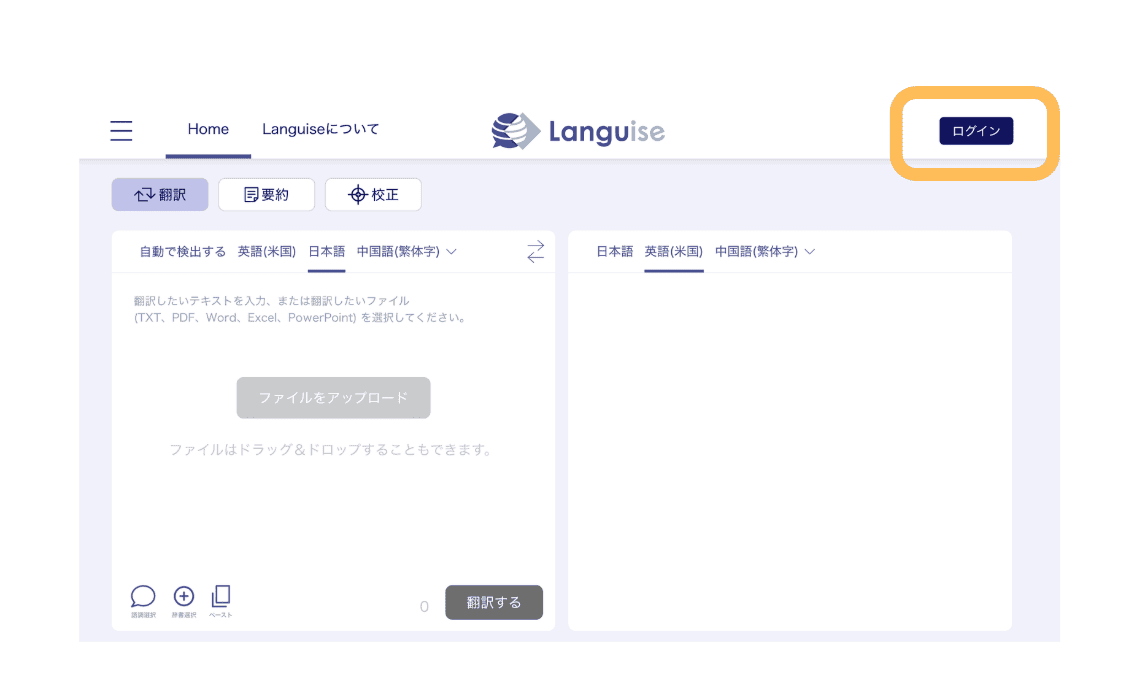This screenshot has width=1124, height=698.
Task: Click the ログイン button
Action: pos(975,131)
